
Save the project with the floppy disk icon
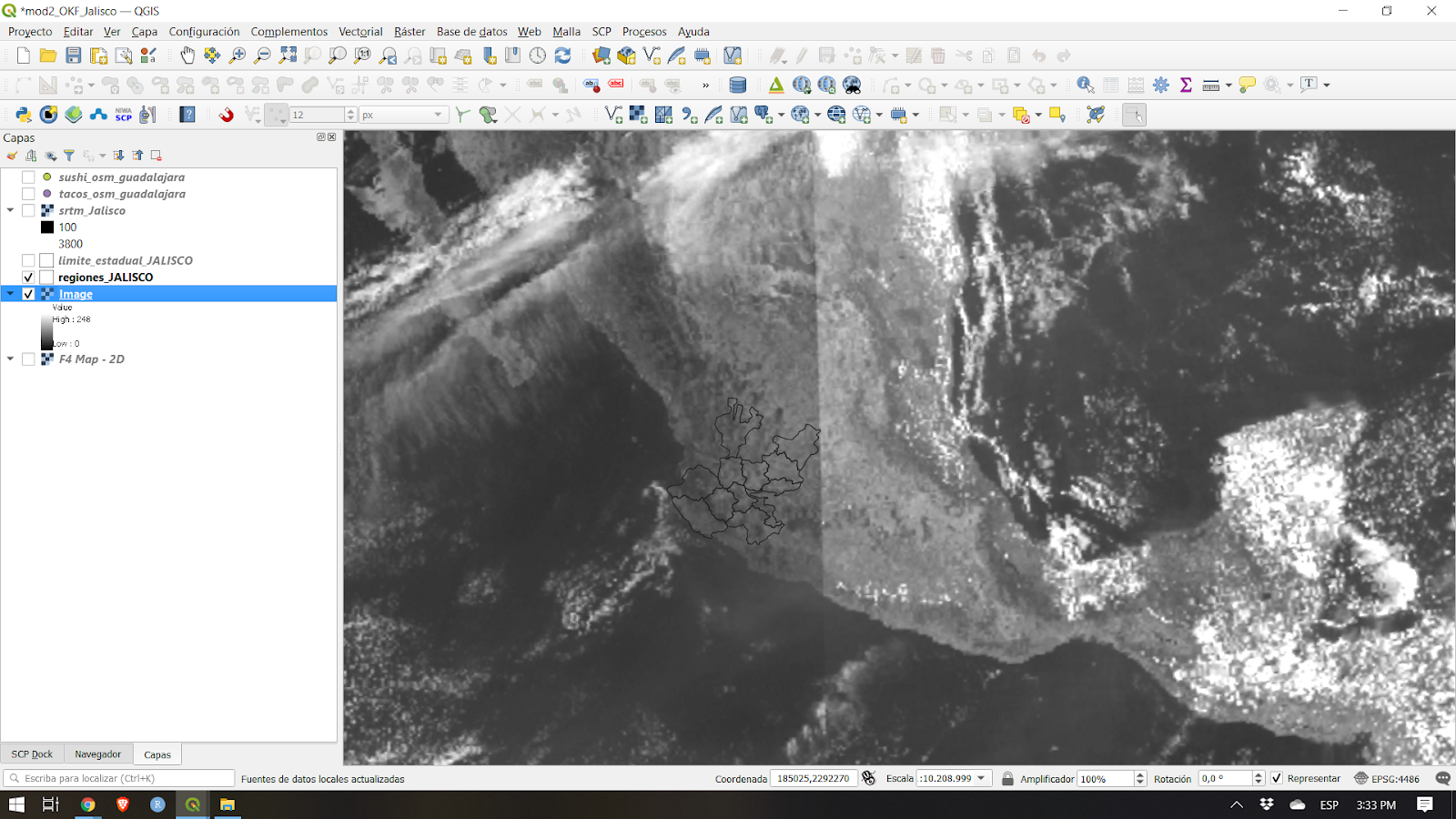click(x=74, y=56)
